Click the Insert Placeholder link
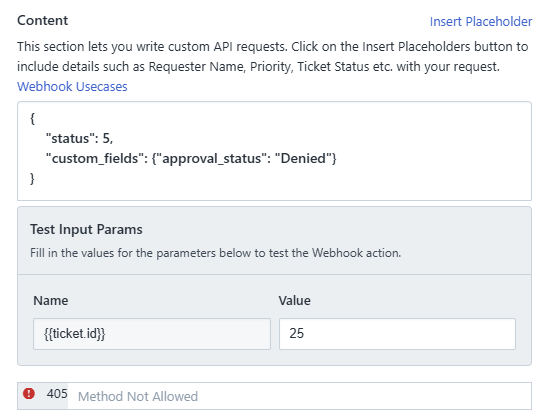 click(x=481, y=21)
